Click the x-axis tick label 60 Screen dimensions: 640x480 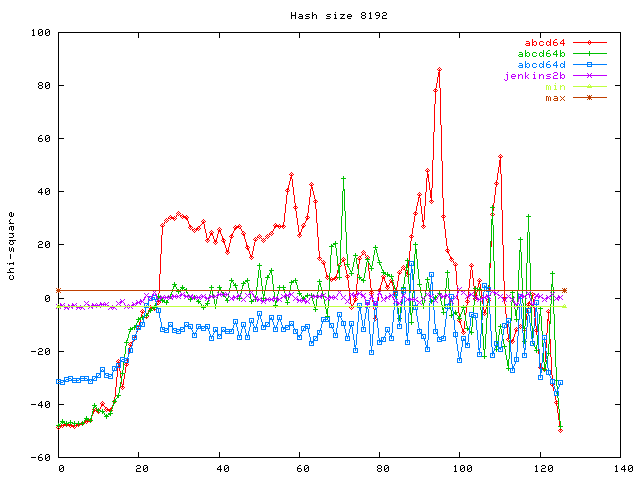pos(301,468)
